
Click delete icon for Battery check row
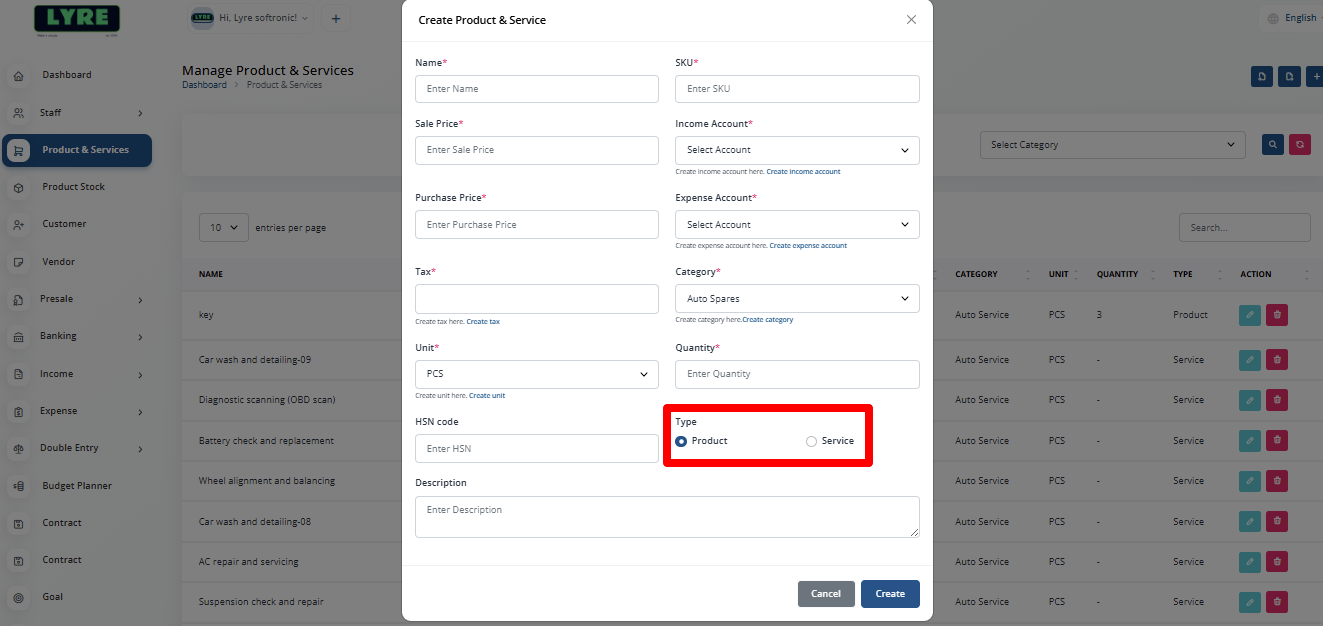point(1277,441)
